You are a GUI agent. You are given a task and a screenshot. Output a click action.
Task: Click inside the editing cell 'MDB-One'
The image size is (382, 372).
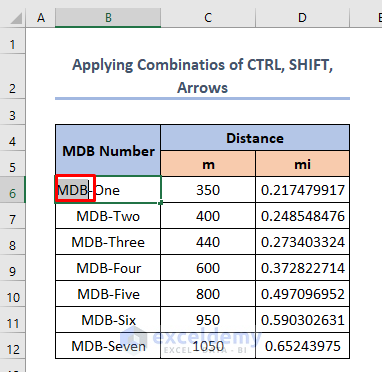tap(108, 190)
